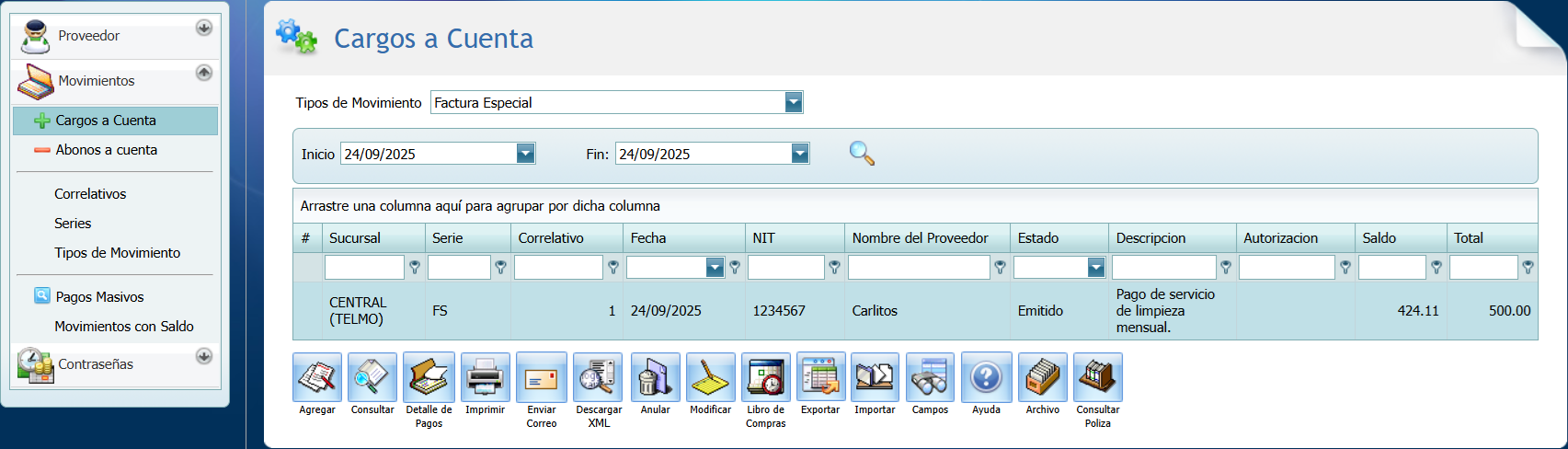Open Detalle de Pagos
1568x449 pixels.
tap(429, 377)
